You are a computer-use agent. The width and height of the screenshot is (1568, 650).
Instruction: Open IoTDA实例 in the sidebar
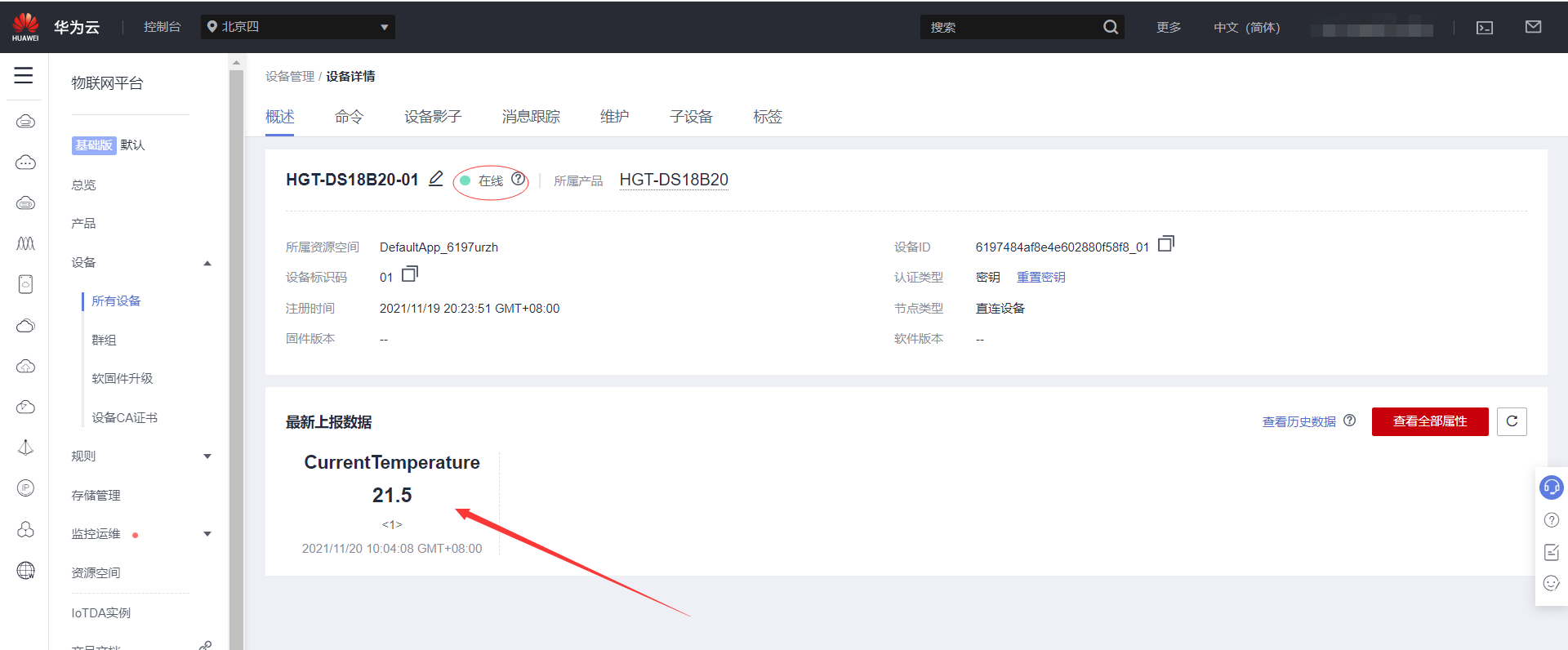100,612
